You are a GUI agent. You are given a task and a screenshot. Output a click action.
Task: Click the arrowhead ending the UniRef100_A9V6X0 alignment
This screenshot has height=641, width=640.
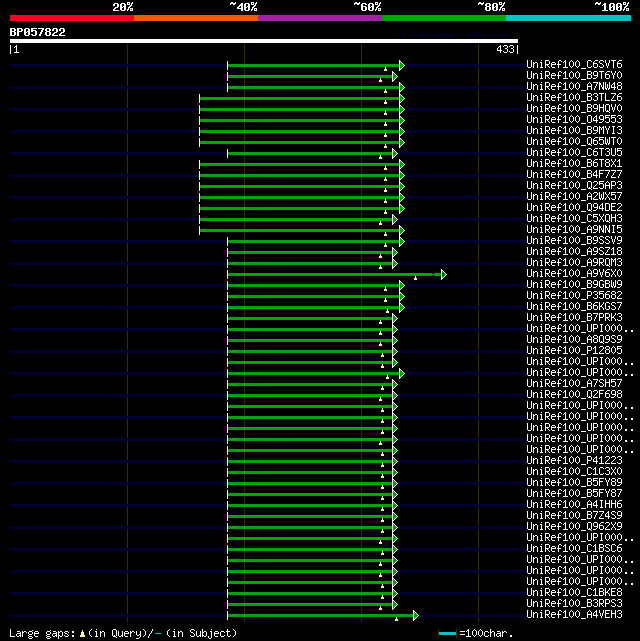click(x=444, y=275)
